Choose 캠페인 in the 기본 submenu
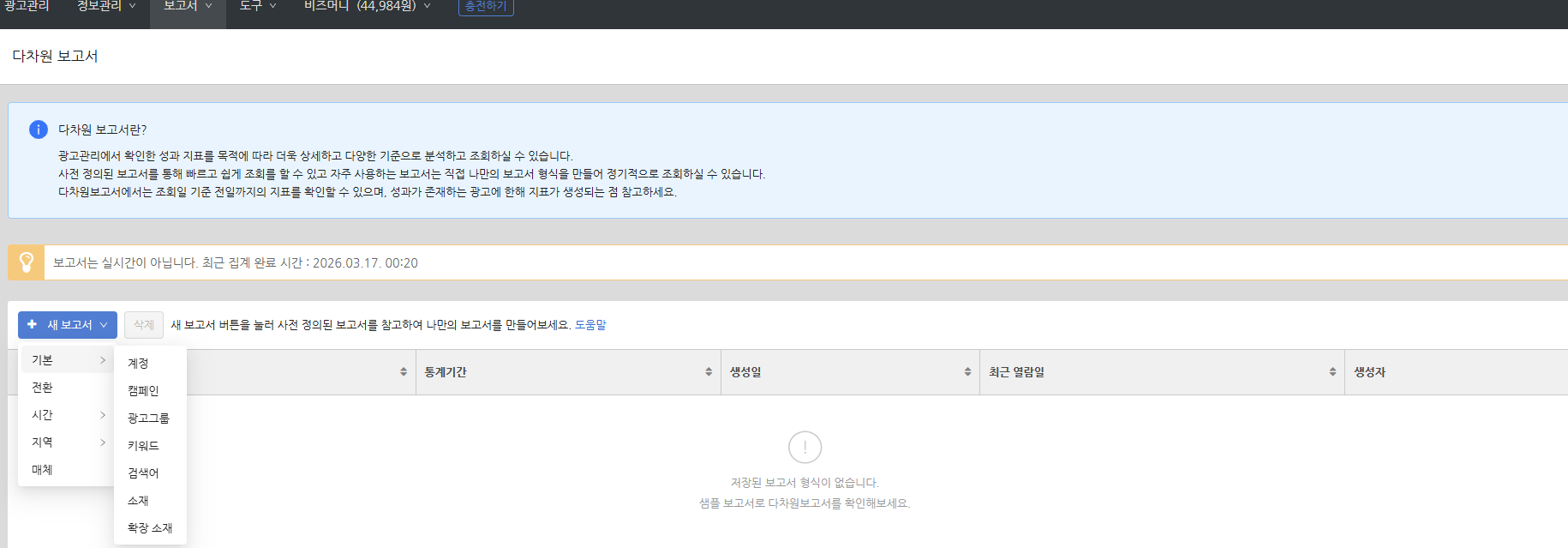This screenshot has width=1568, height=548. (143, 391)
